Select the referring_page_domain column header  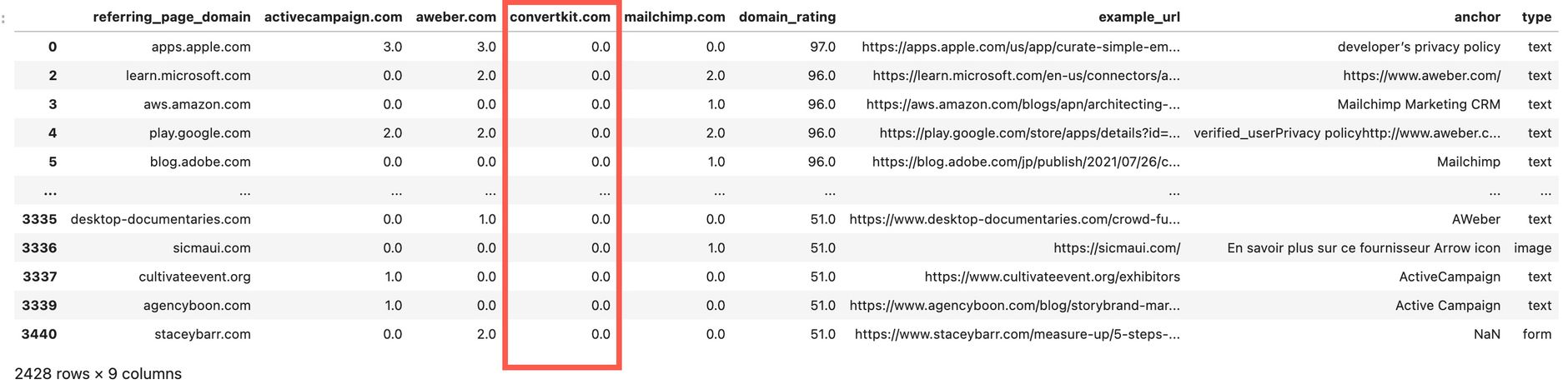point(172,17)
